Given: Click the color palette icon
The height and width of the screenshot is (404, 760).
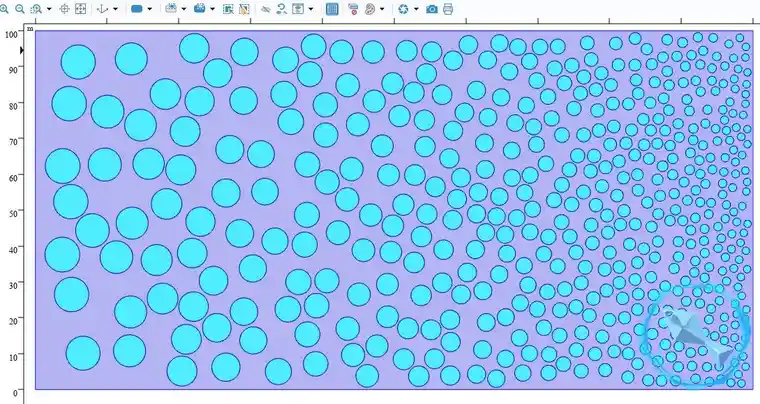Looking at the screenshot, I should pos(370,9).
